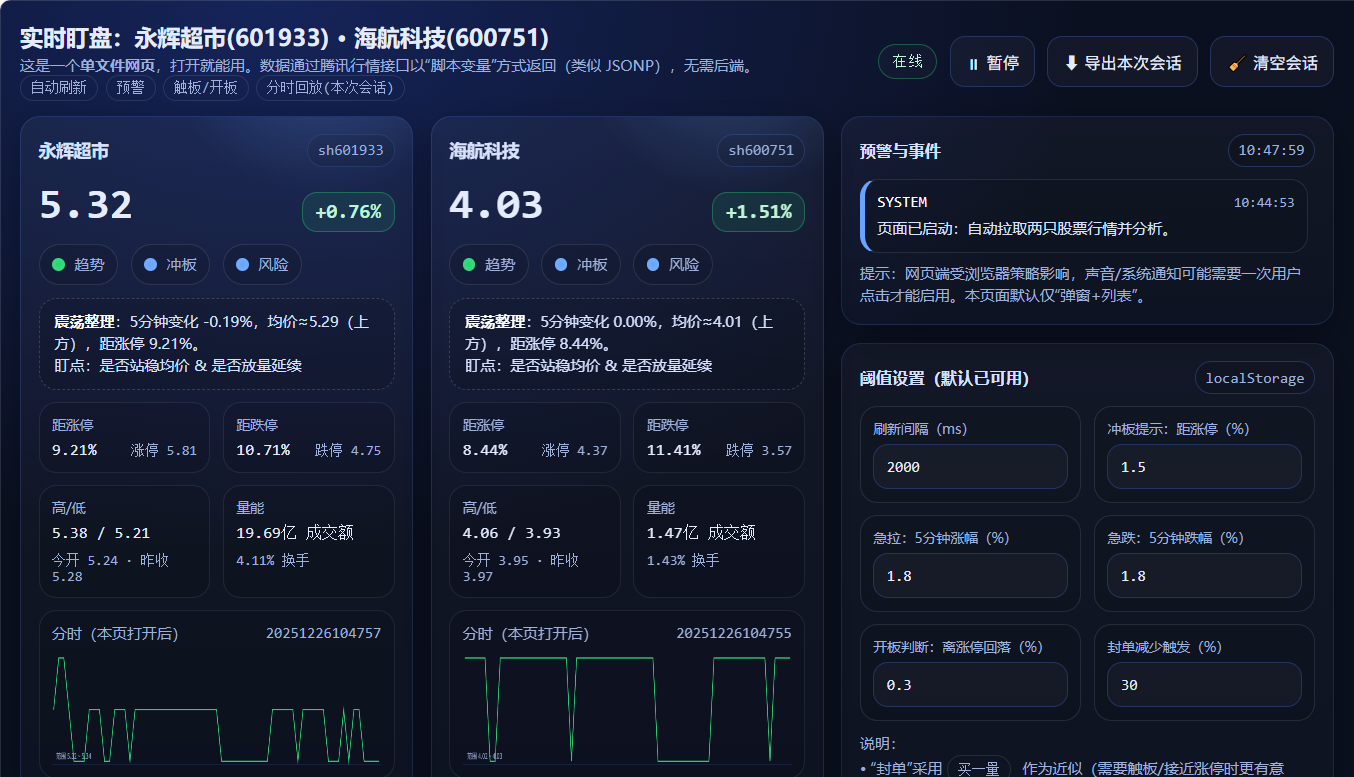Viewport: 1354px width, 777px height.
Task: Click 永辉超市 19.69亿 成交额 value
Action: [x=295, y=533]
